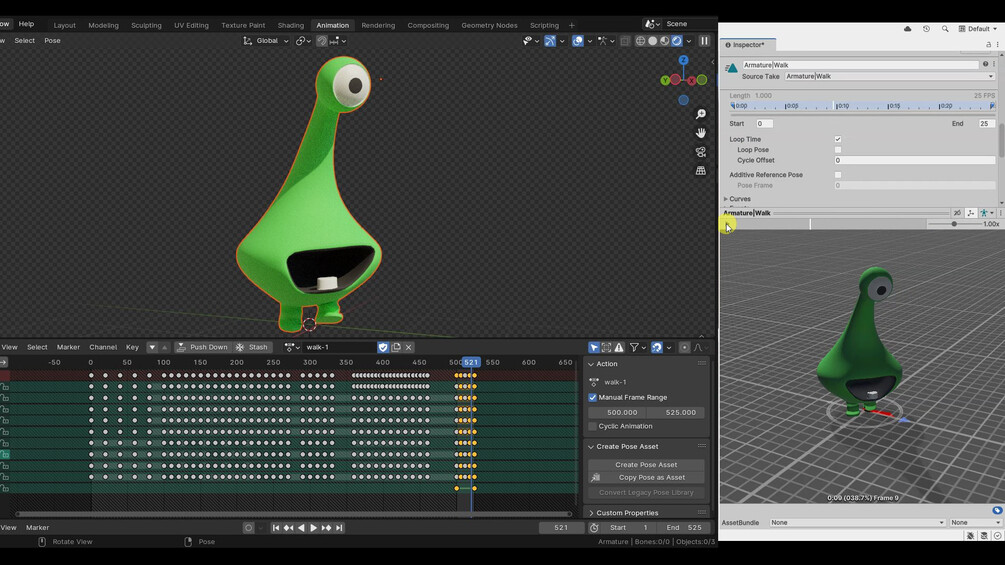
Task: Disable the Manual Frame Range checkbox
Action: click(x=593, y=397)
